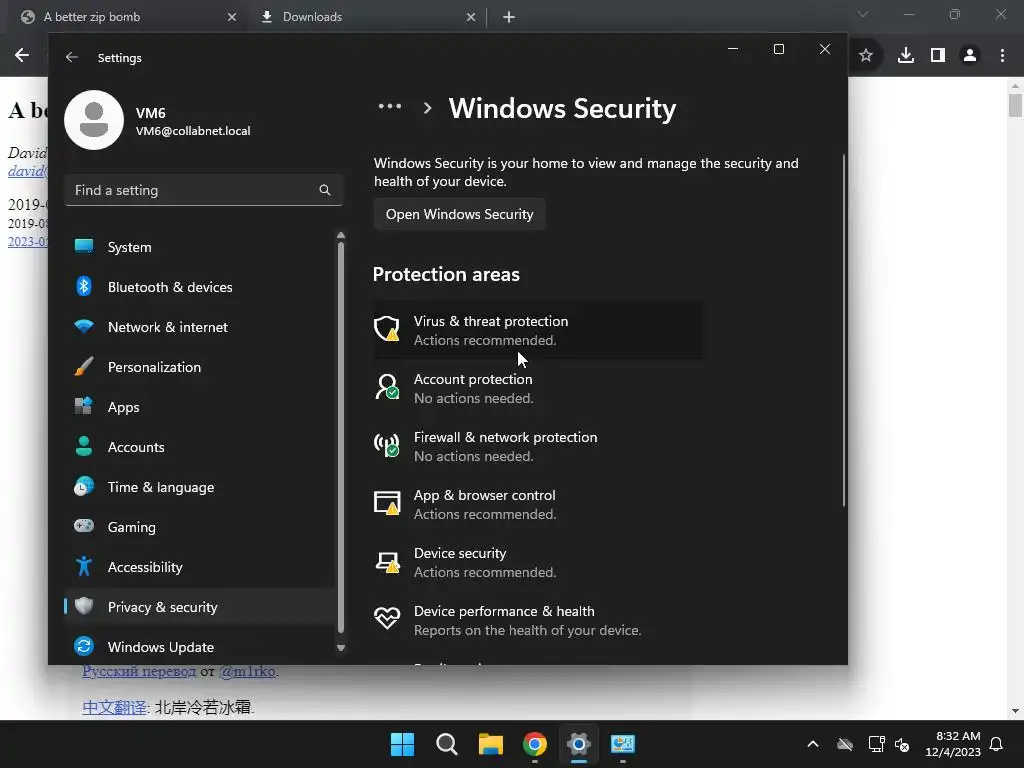Image resolution: width=1024 pixels, height=768 pixels.
Task: Close the Downloads tab
Action: point(471,17)
